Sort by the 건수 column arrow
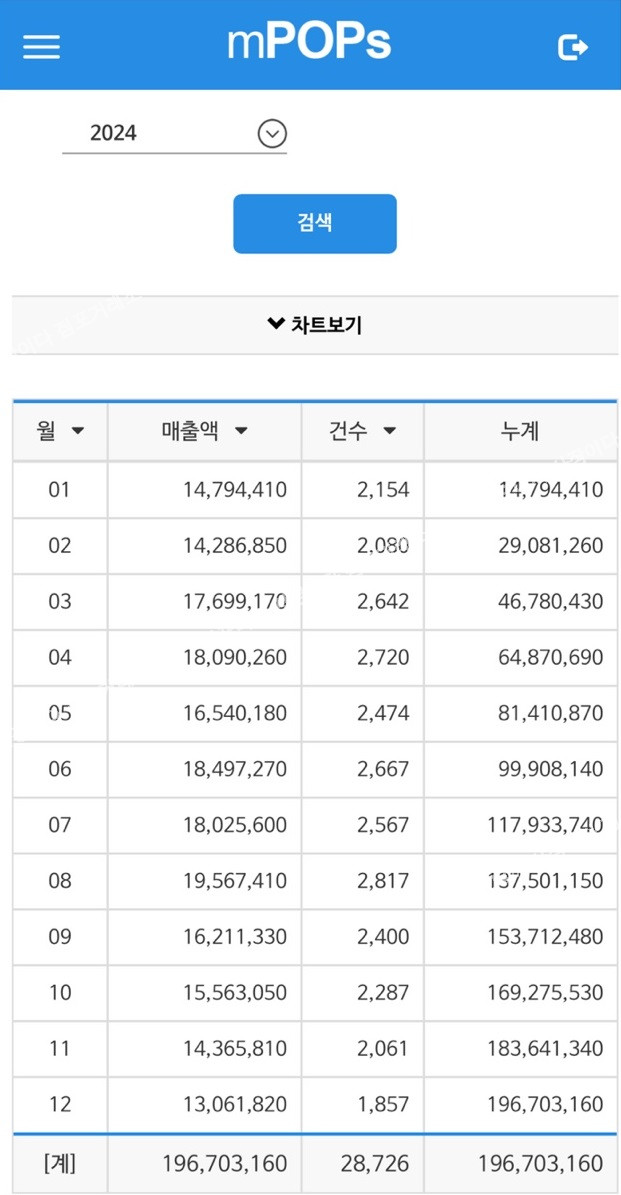 point(389,431)
